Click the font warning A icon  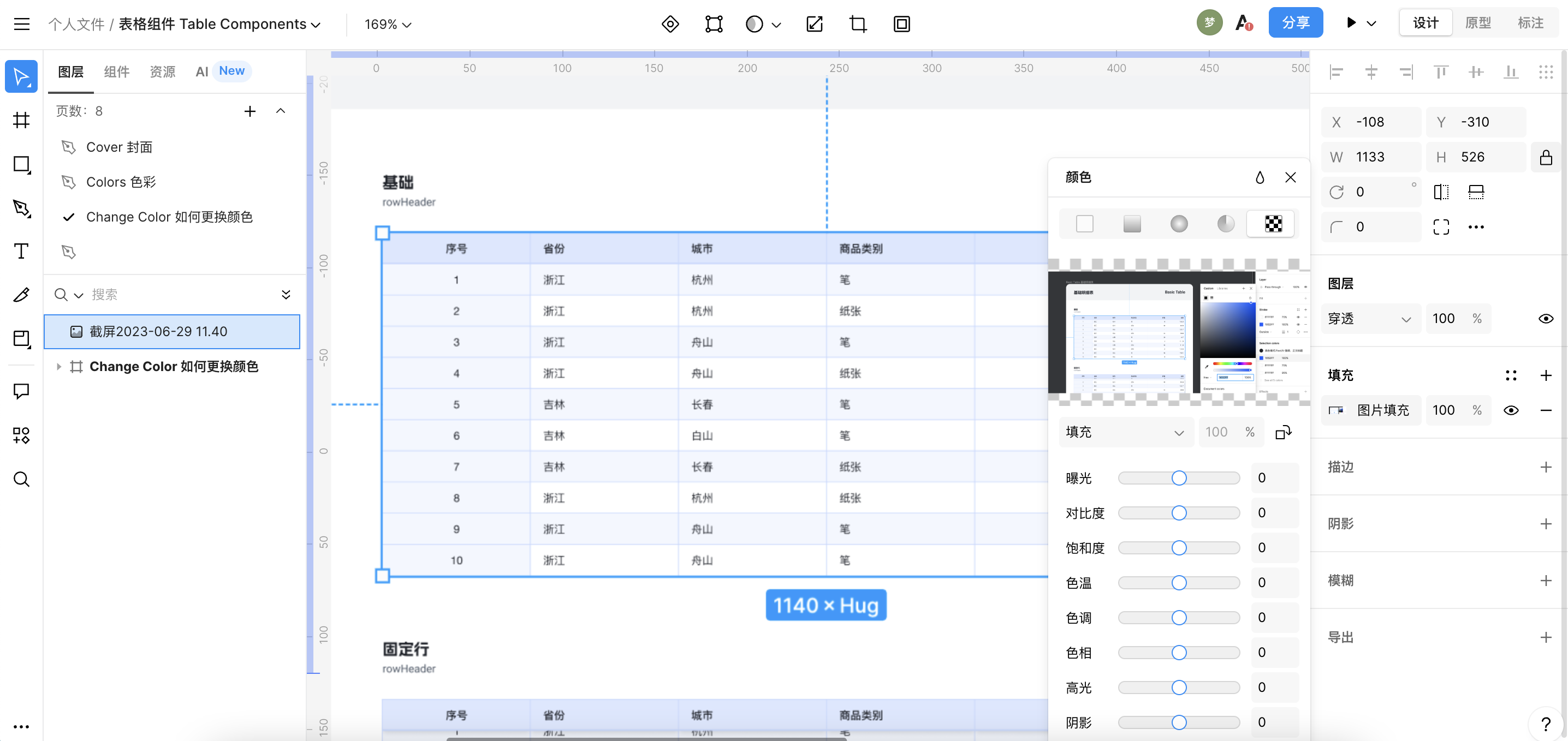point(1244,23)
